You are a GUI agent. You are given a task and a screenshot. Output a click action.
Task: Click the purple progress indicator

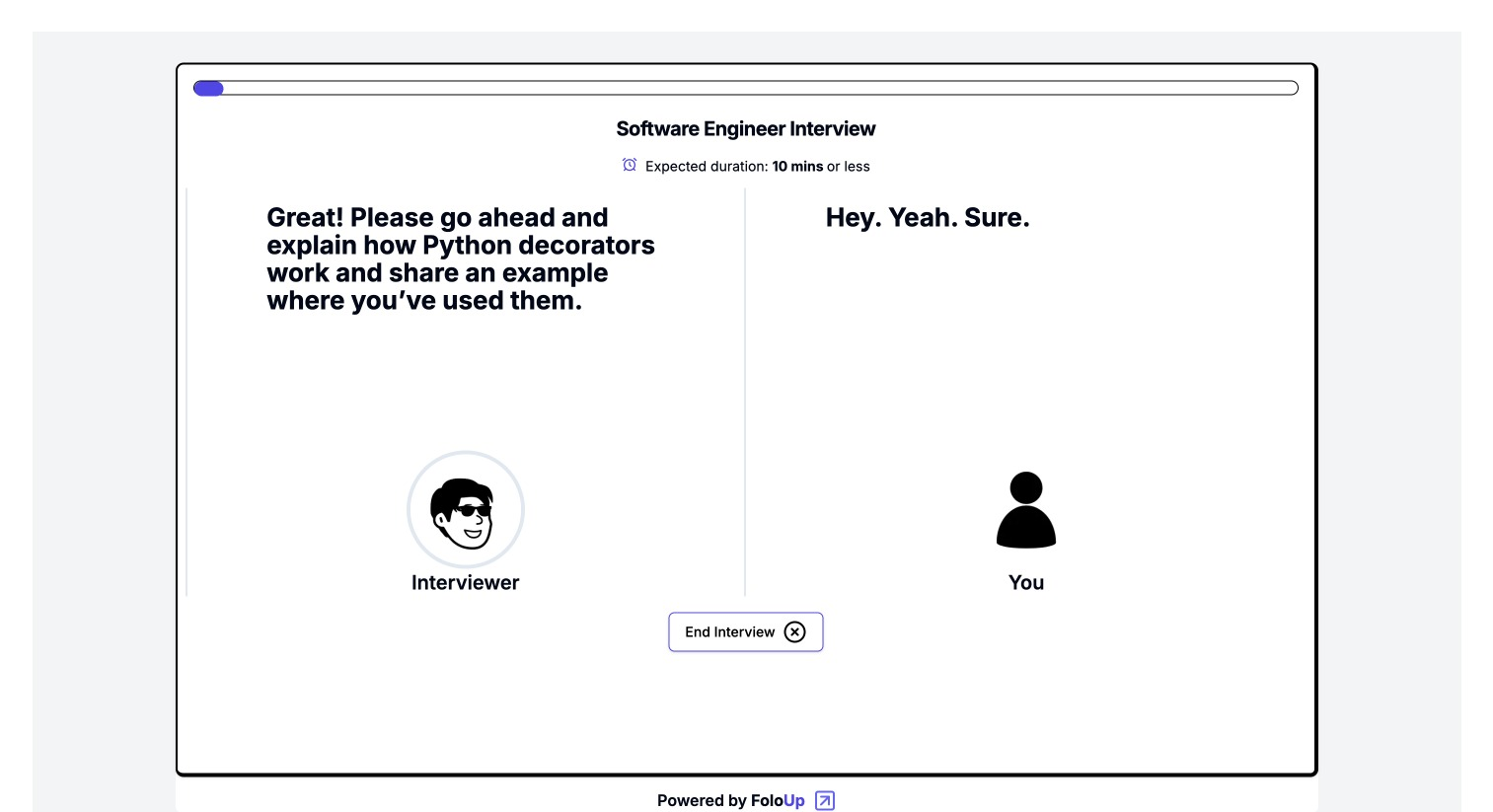208,88
